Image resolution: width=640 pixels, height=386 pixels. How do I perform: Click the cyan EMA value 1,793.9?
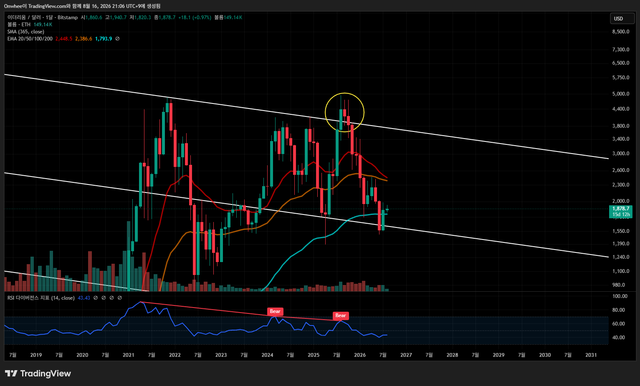[x=104, y=39]
